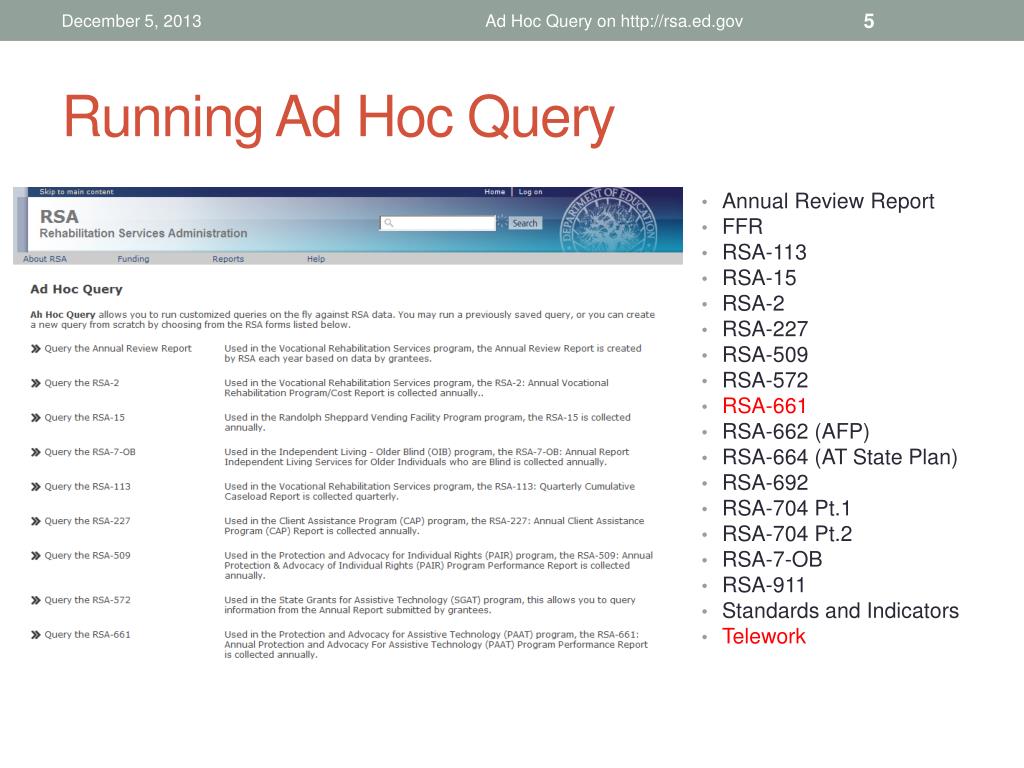1024x768 pixels.
Task: Select RSA-2 in the bullet list
Action: [x=753, y=304]
